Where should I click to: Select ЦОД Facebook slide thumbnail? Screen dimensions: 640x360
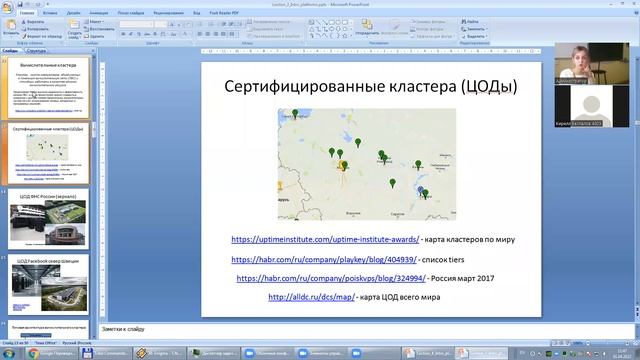coord(48,284)
